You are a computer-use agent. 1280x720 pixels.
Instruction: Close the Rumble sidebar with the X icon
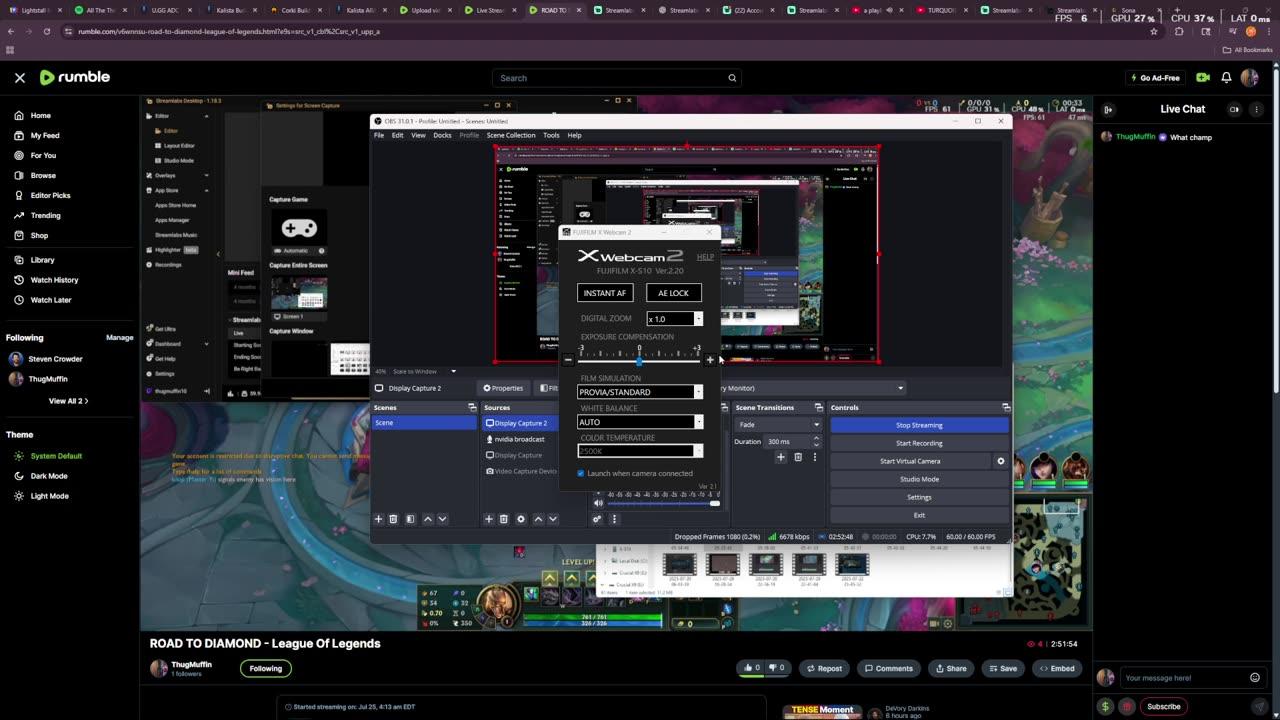coord(19,77)
